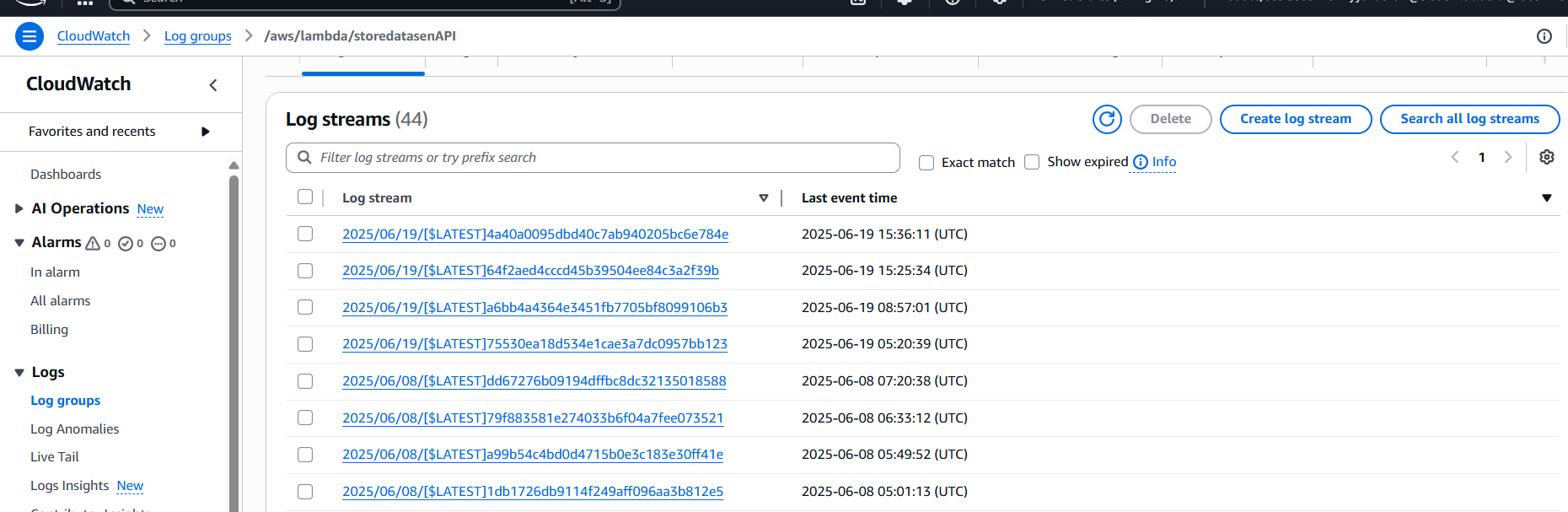Open Log Anomalies in the sidebar

pos(74,429)
